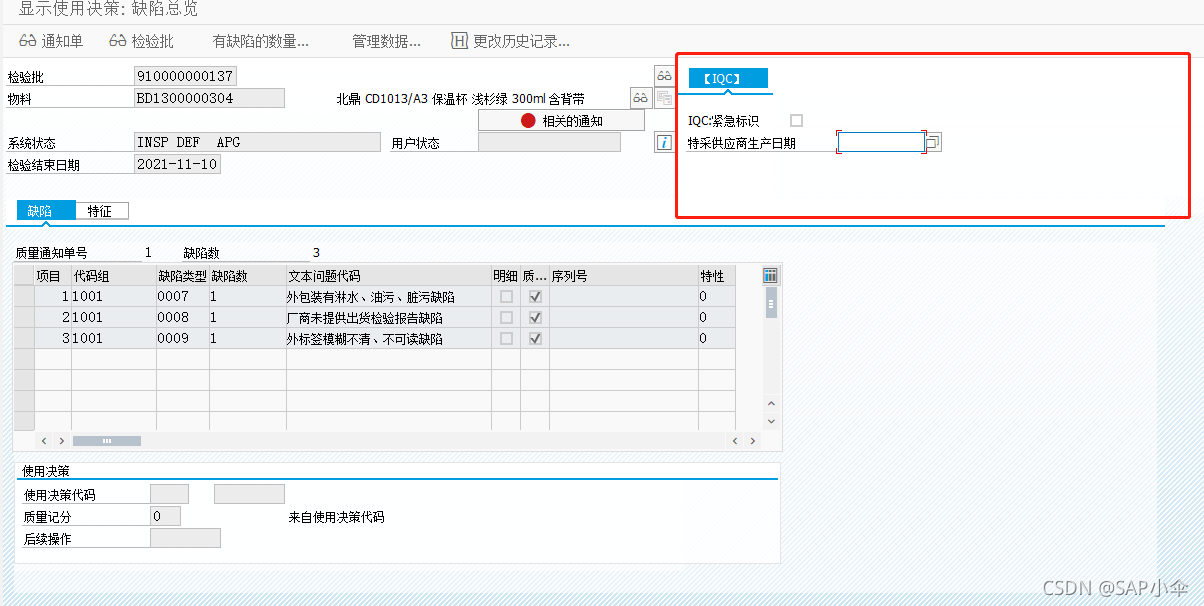Enable the IQC:紧急标识 checkbox

(797, 118)
